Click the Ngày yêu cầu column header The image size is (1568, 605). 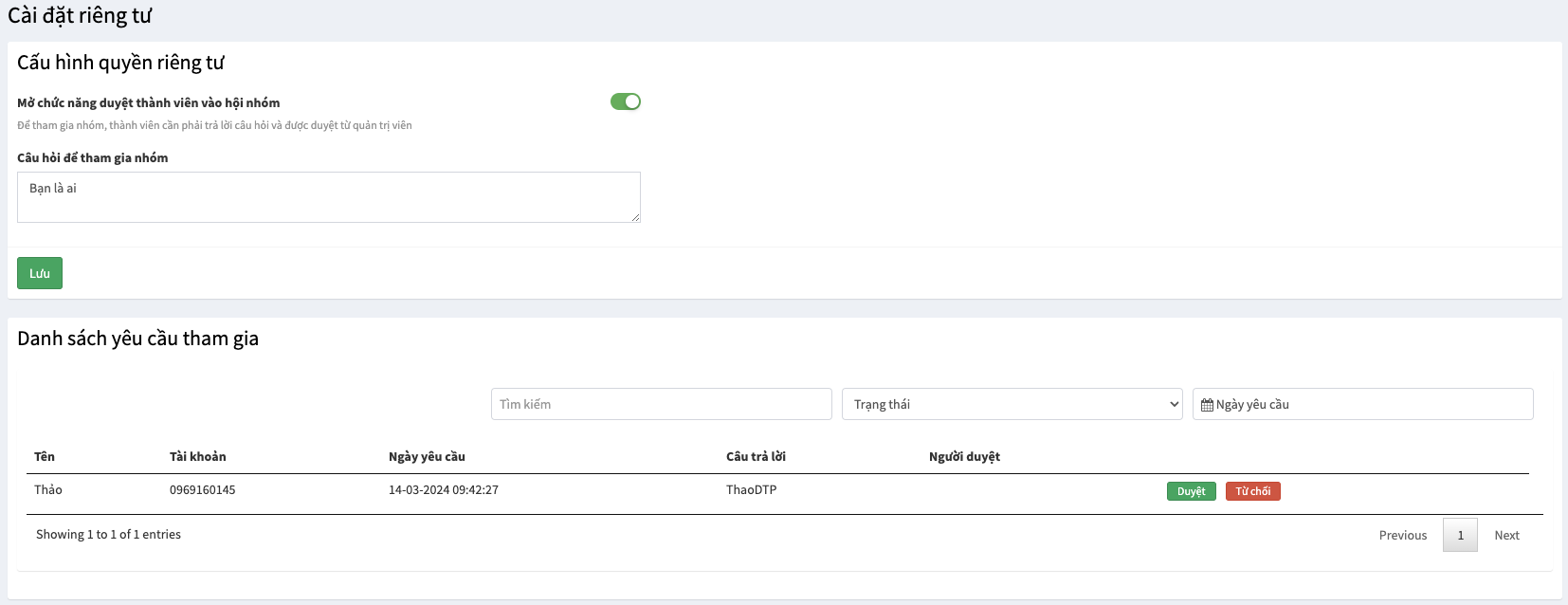[427, 456]
